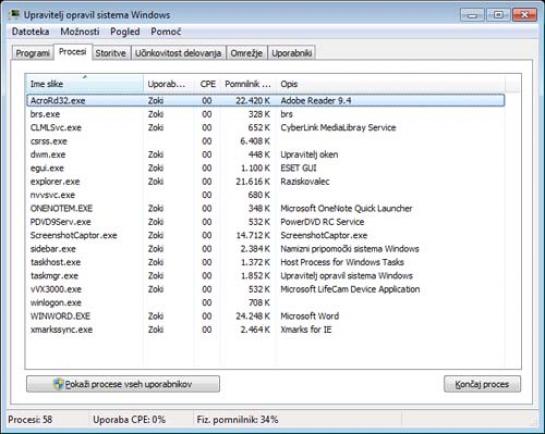
Task: Click Pokaži procese vseh uporabnikov button
Action: click(x=123, y=384)
